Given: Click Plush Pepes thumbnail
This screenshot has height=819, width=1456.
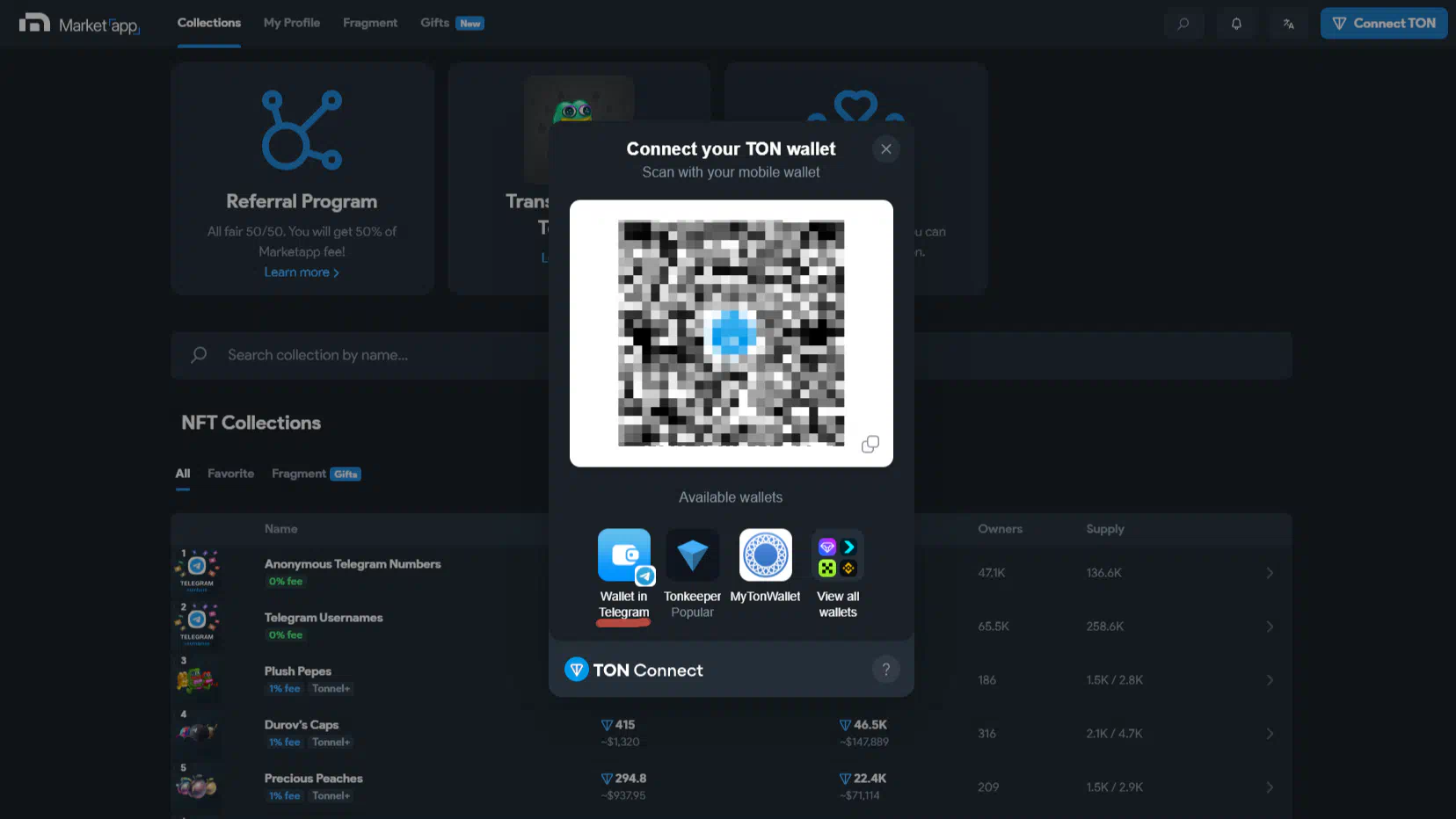Looking at the screenshot, I should pyautogui.click(x=197, y=679).
